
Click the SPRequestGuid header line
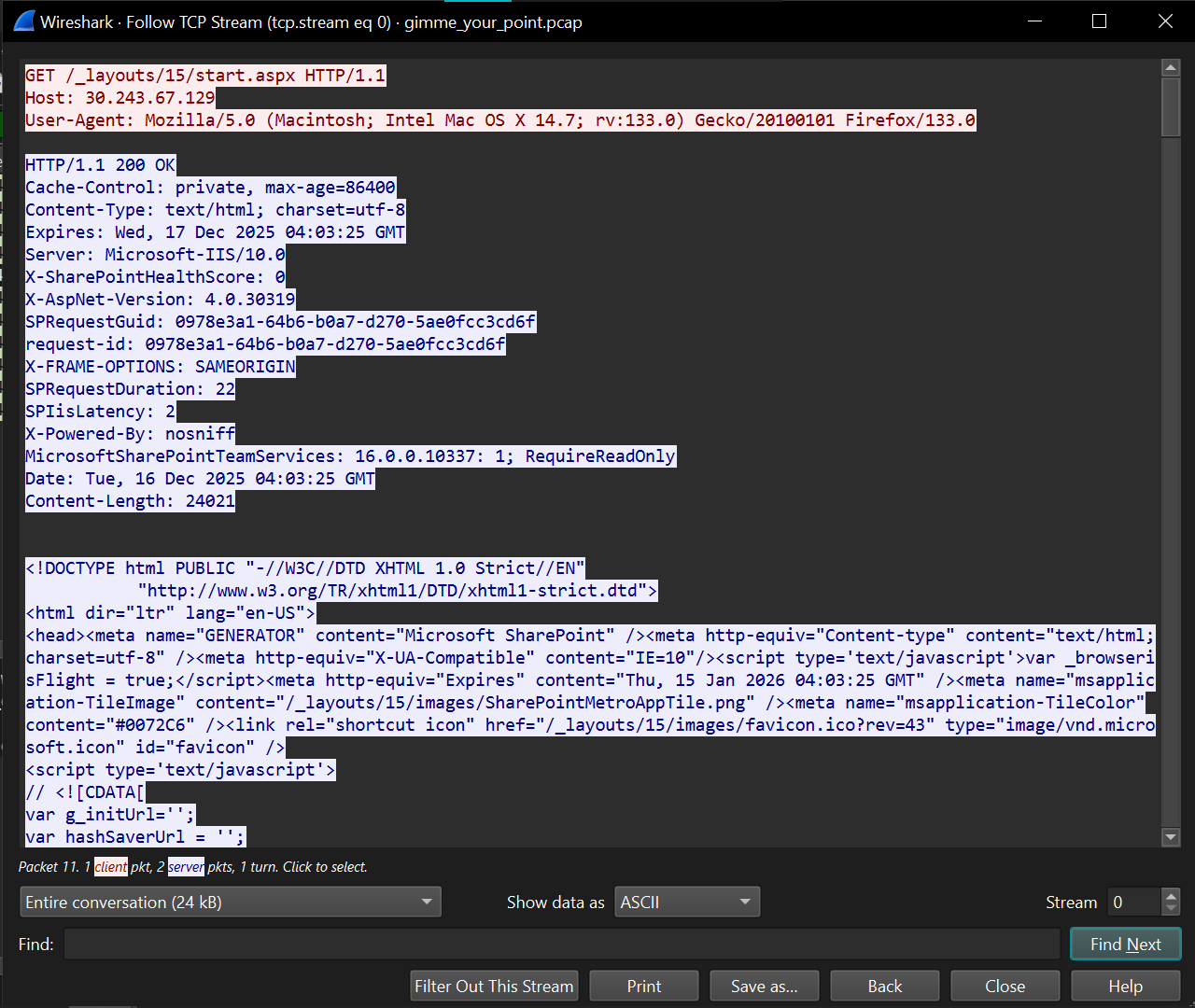pyautogui.click(x=280, y=322)
